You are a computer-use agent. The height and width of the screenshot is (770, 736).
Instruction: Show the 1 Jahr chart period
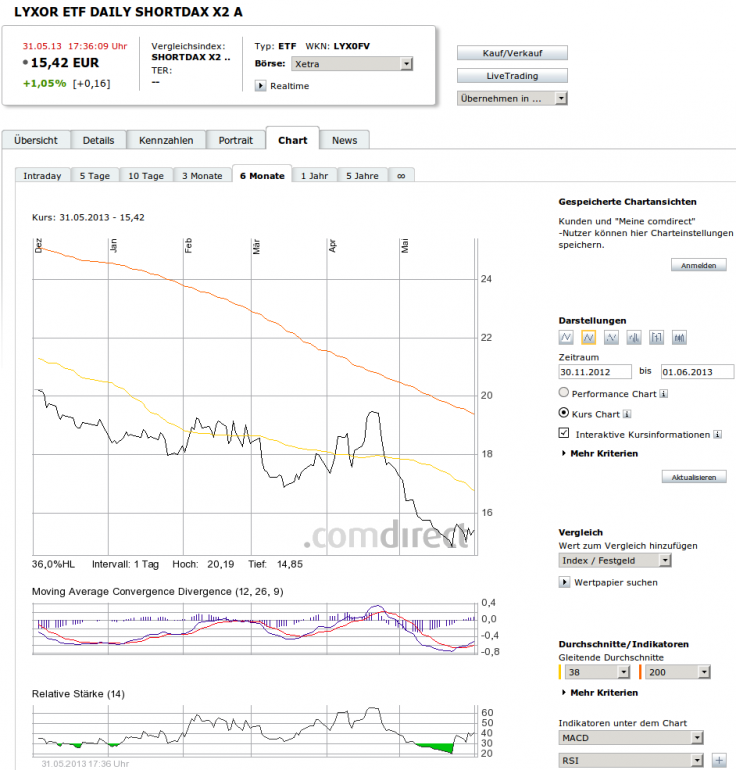[x=314, y=175]
